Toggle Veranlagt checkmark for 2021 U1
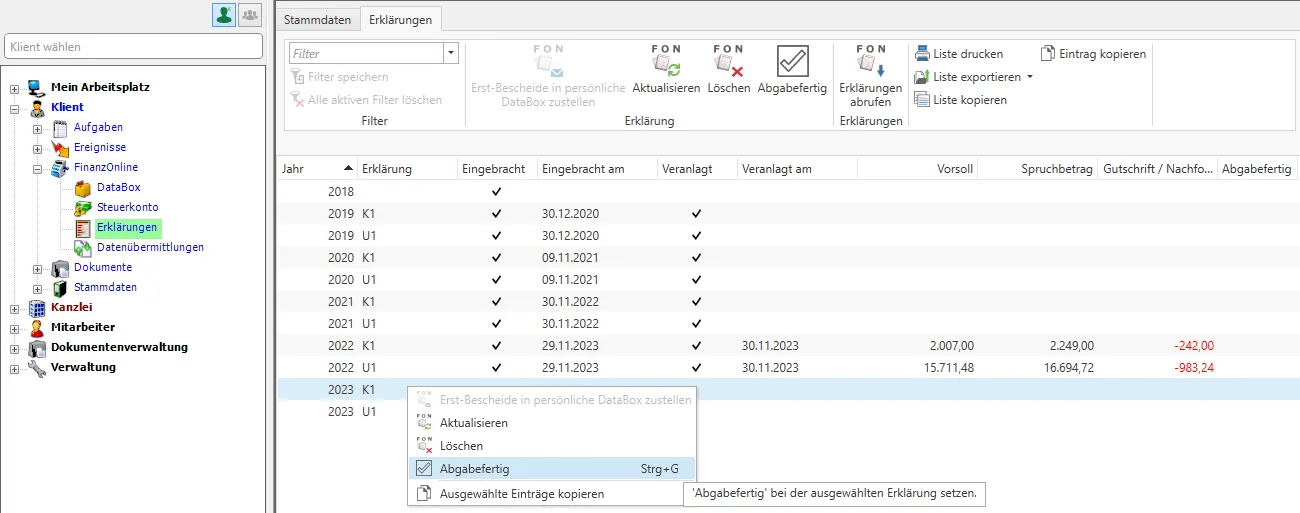 pos(697,323)
